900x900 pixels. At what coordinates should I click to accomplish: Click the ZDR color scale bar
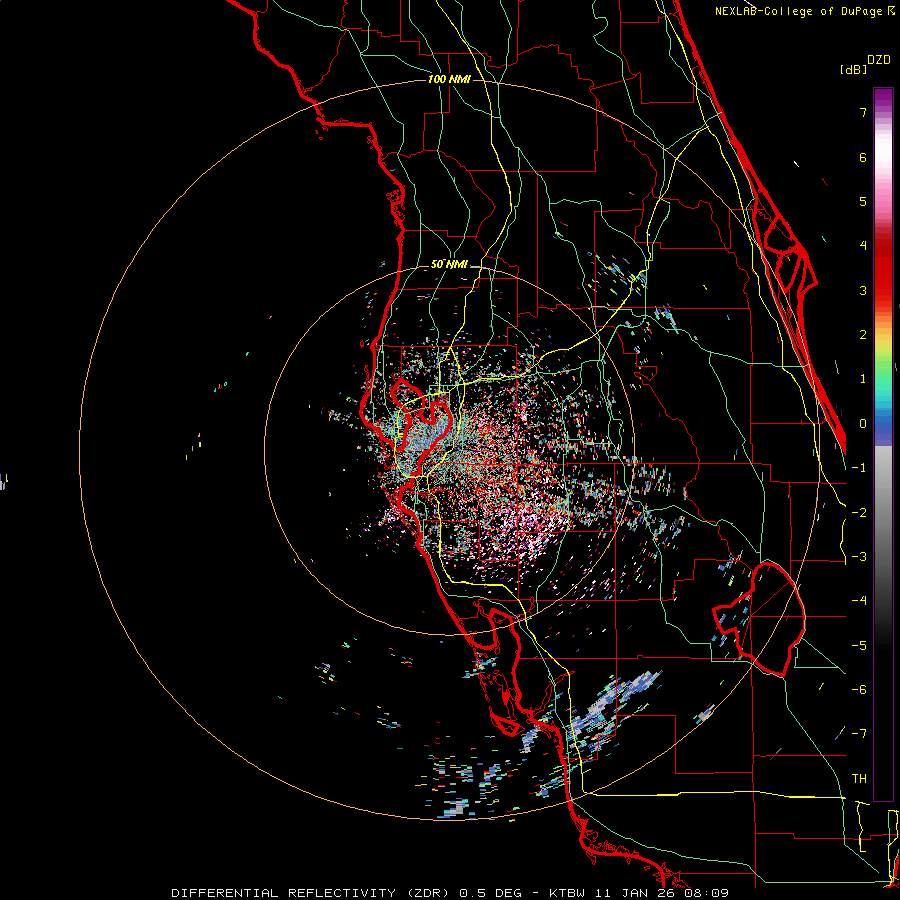[883, 444]
